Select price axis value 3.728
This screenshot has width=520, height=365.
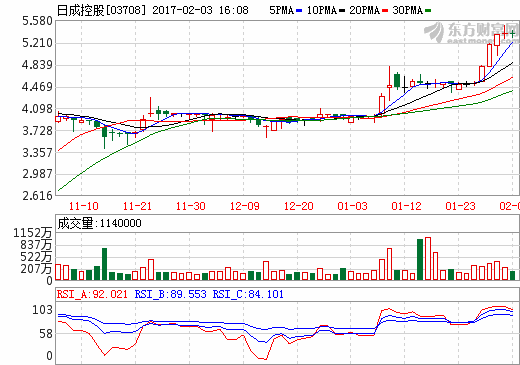click(x=37, y=131)
